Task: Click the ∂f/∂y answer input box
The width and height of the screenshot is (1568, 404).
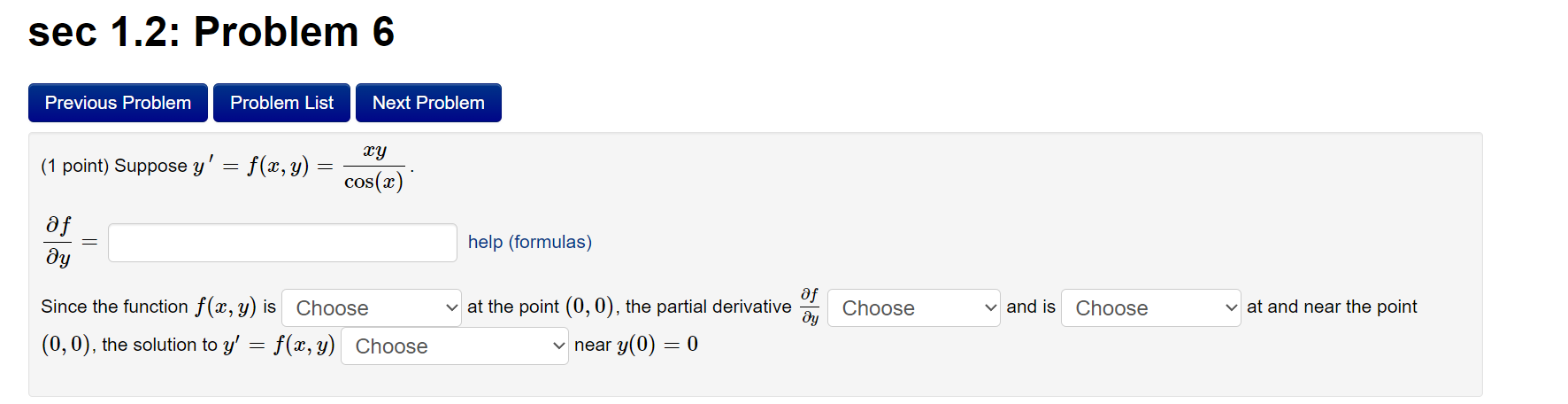Action: click(282, 243)
